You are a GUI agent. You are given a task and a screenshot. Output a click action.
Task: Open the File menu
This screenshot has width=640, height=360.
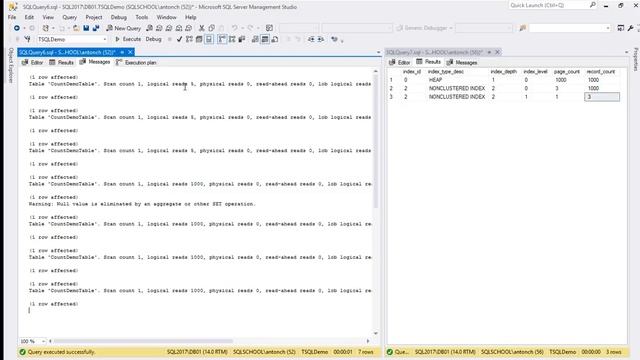pyautogui.click(x=12, y=17)
